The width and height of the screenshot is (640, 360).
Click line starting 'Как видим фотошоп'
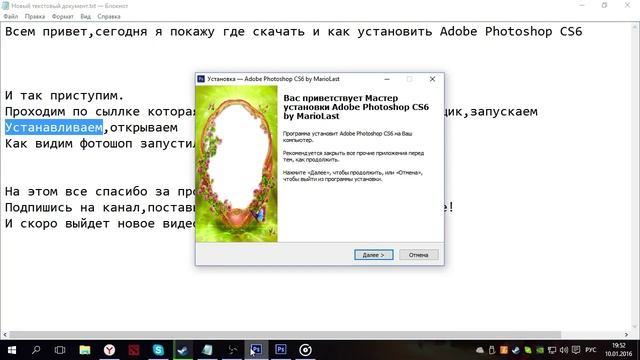click(100, 144)
